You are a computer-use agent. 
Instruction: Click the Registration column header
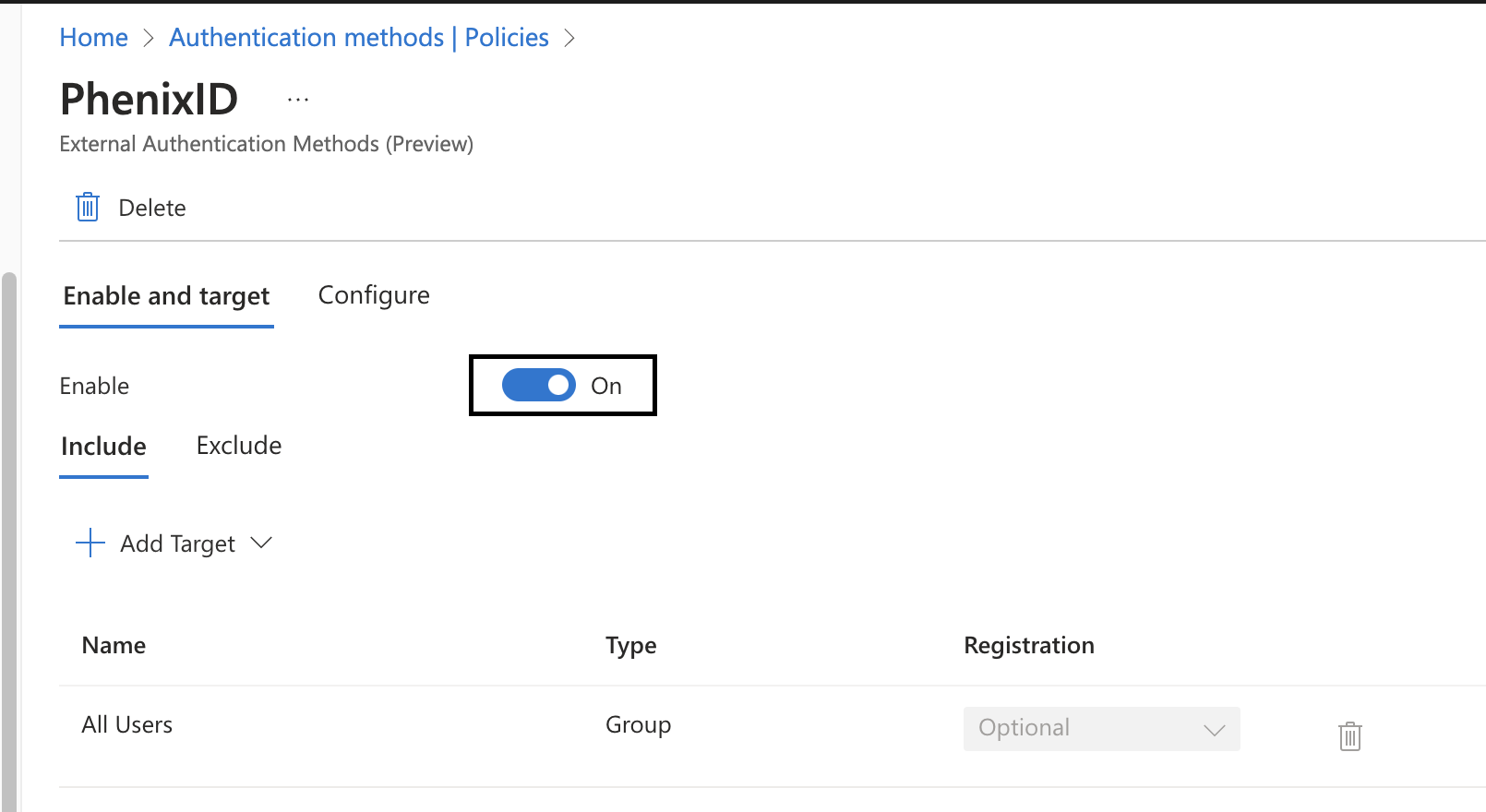1029,646
